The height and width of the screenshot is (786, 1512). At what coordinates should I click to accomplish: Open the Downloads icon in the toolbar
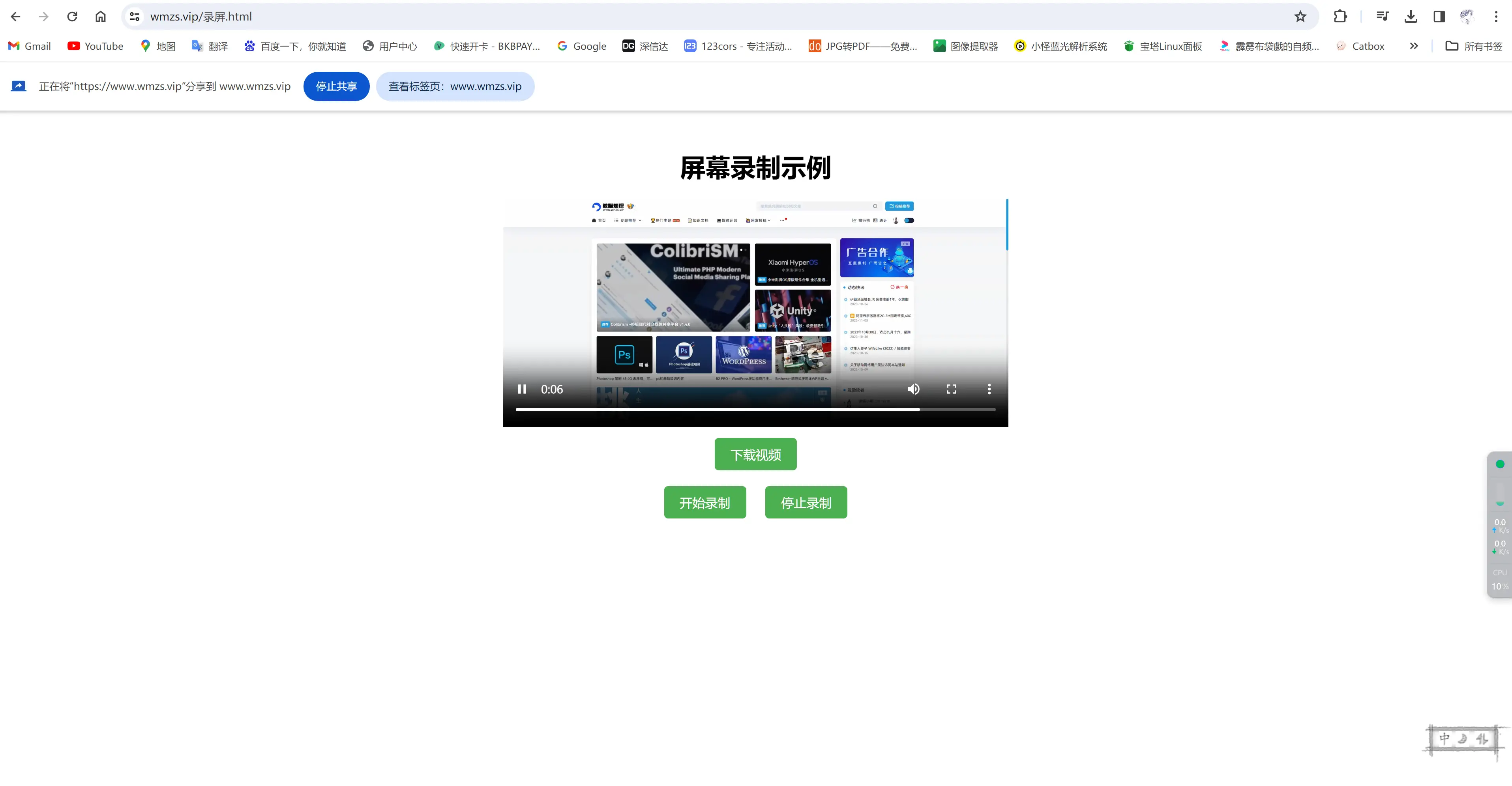(x=1411, y=16)
